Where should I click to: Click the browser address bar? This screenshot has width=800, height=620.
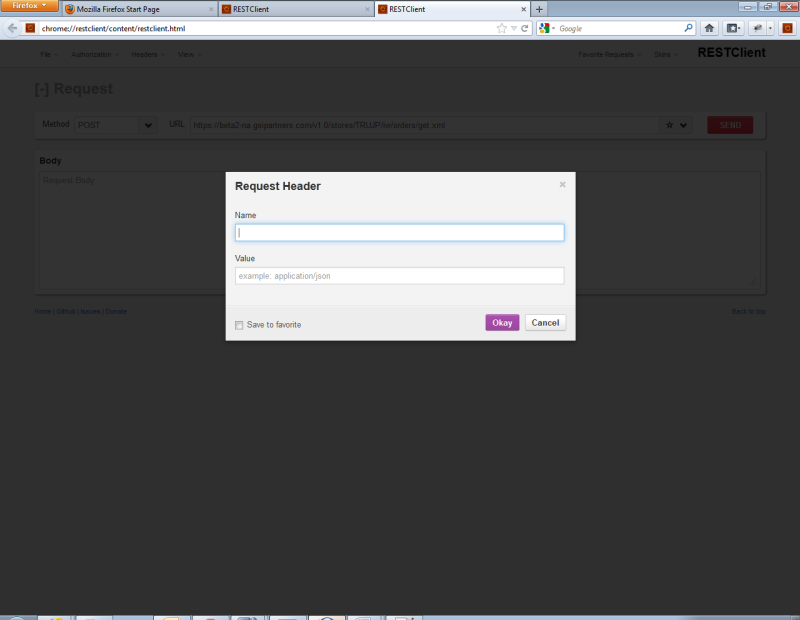pyautogui.click(x=260, y=28)
